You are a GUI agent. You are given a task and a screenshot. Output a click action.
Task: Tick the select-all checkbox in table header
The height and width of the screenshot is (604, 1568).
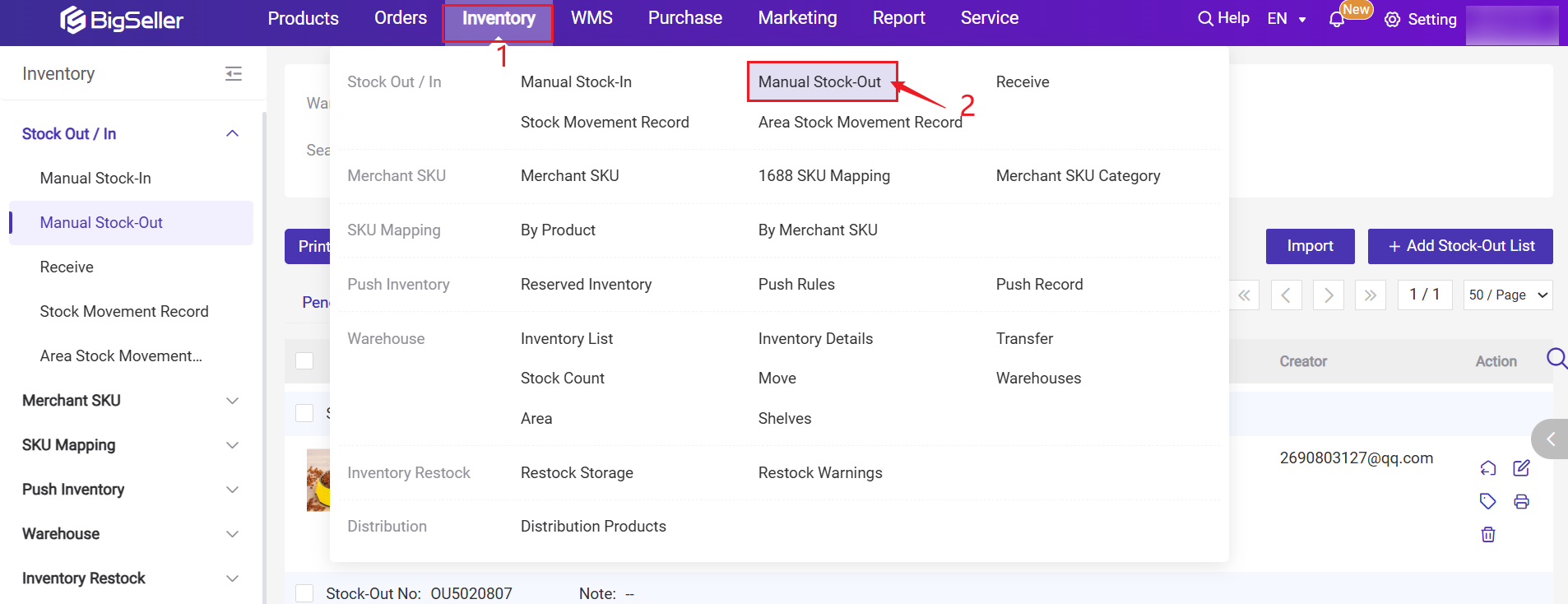coord(304,361)
